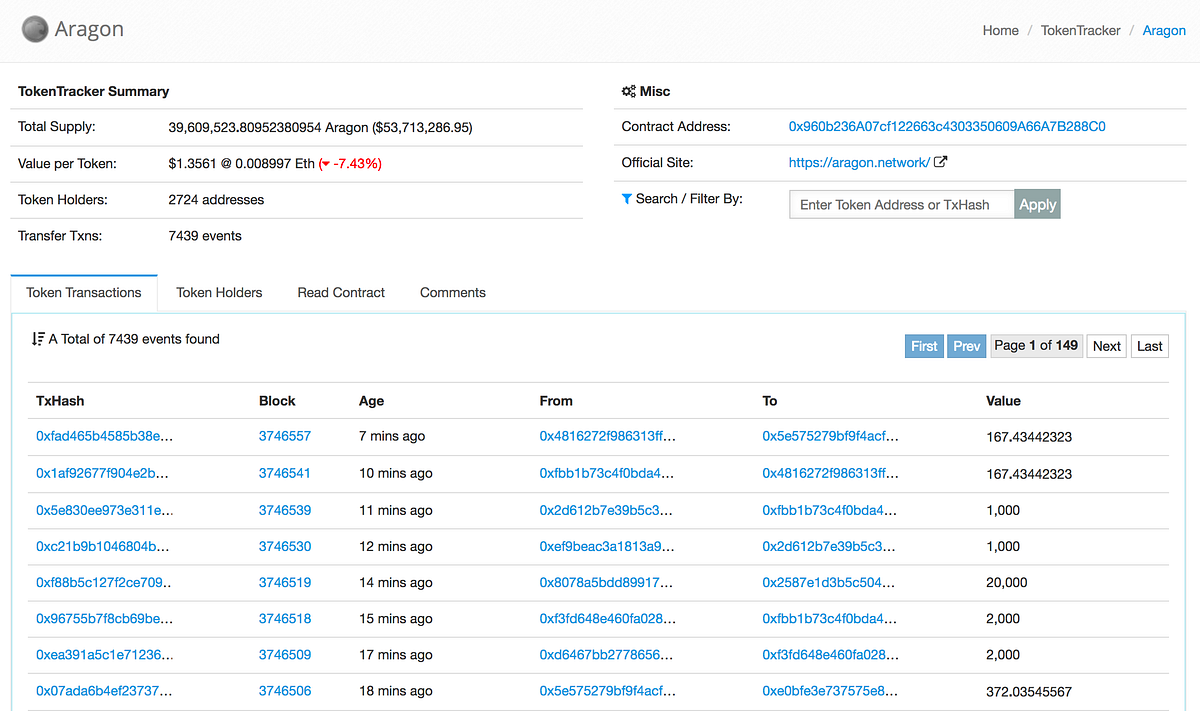Viewport: 1200px width, 711px height.
Task: Open block 3746509
Action: (285, 655)
